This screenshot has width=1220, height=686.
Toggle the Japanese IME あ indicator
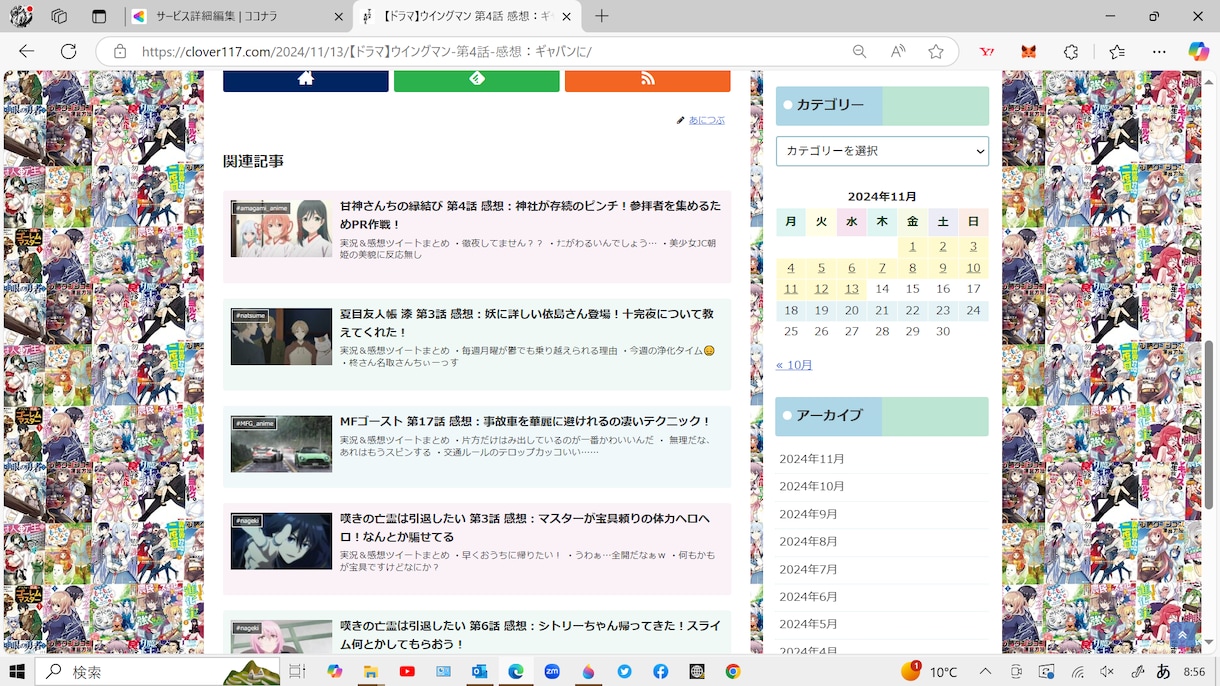click(x=1164, y=671)
